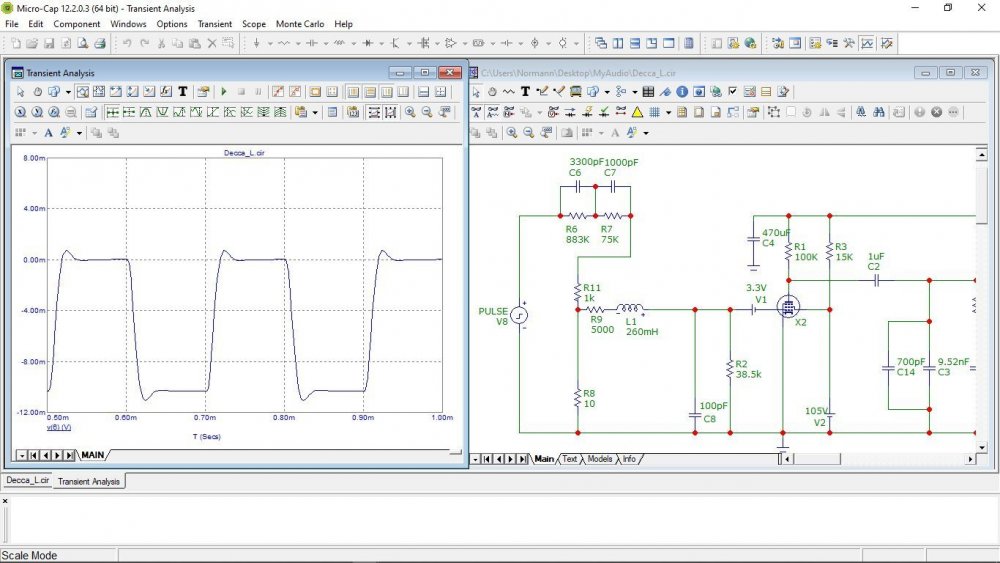
Task: Open the Monte Carlo menu
Action: coord(300,24)
